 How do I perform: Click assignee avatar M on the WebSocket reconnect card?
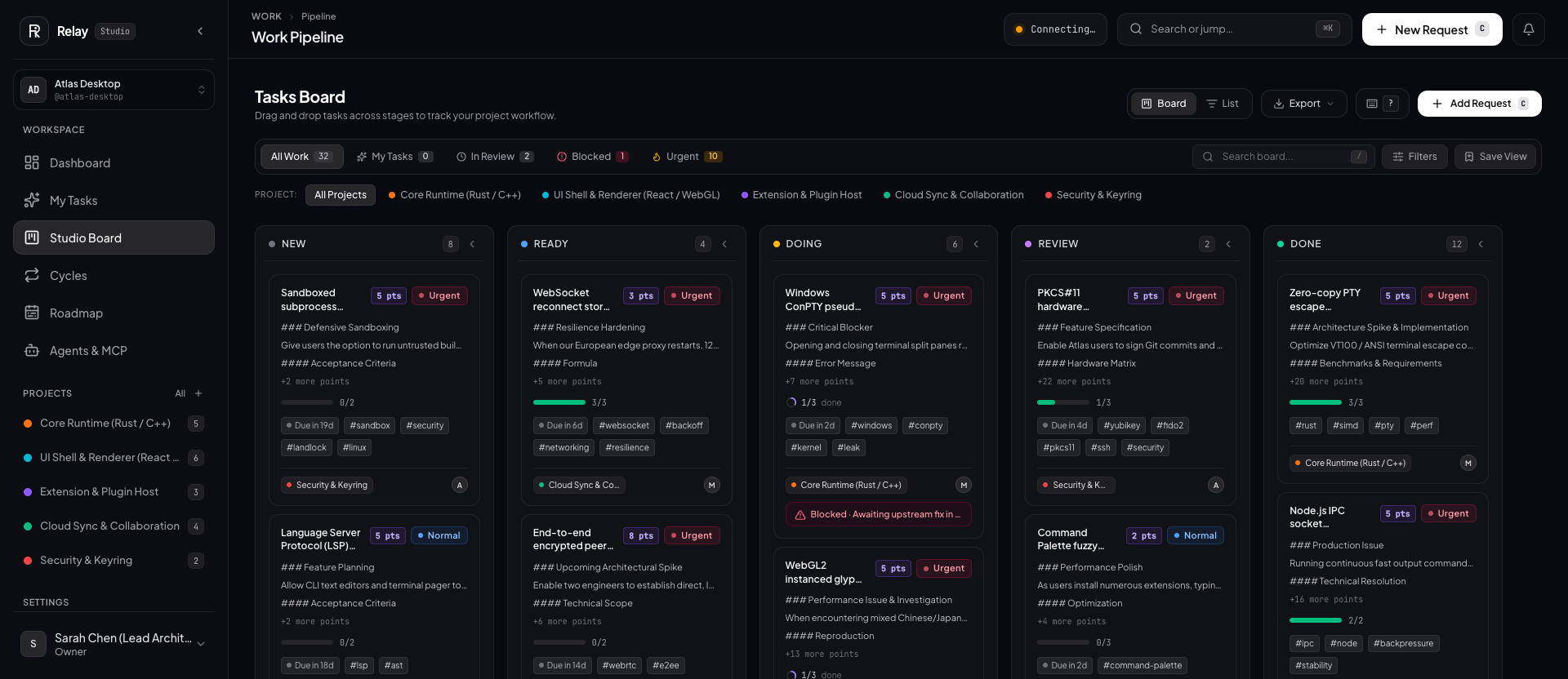click(712, 485)
